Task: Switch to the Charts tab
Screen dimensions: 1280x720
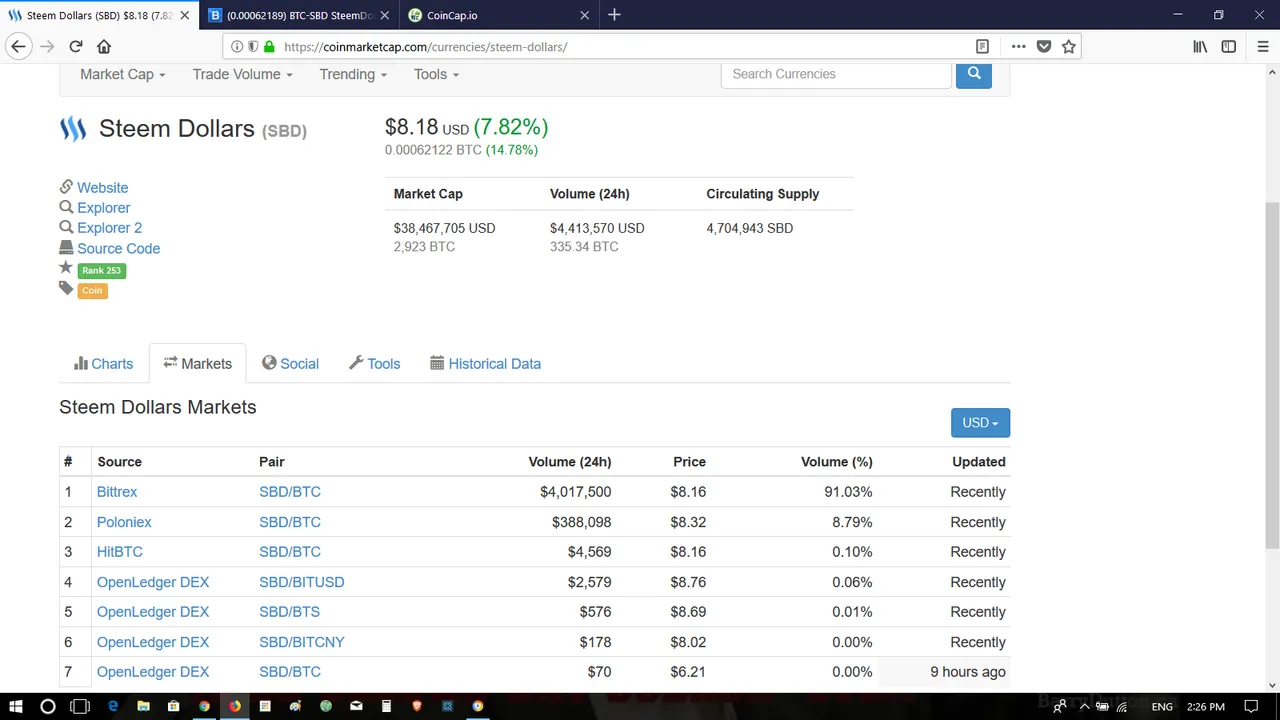Action: pos(103,364)
